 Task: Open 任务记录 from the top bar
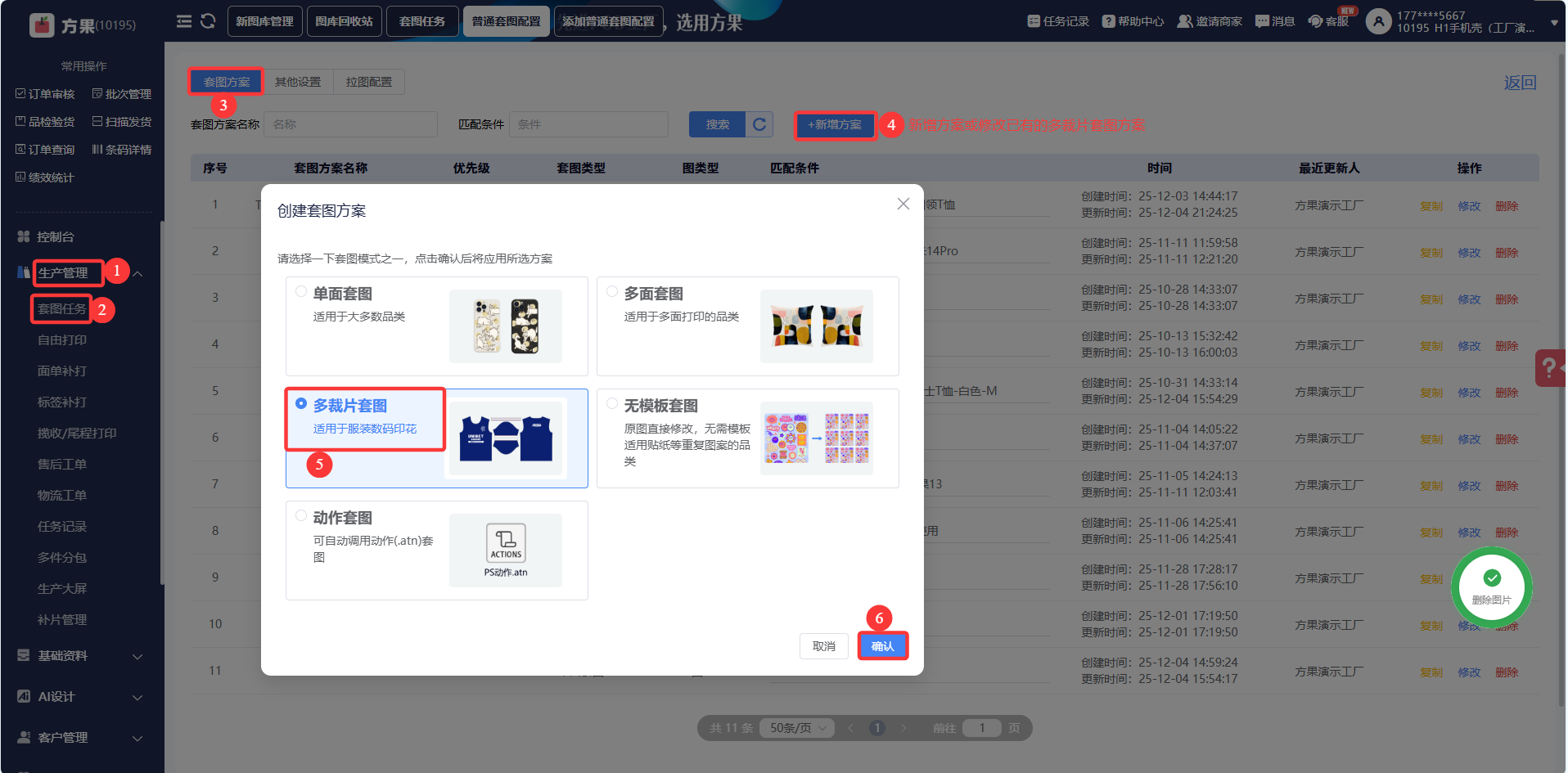pos(1058,21)
